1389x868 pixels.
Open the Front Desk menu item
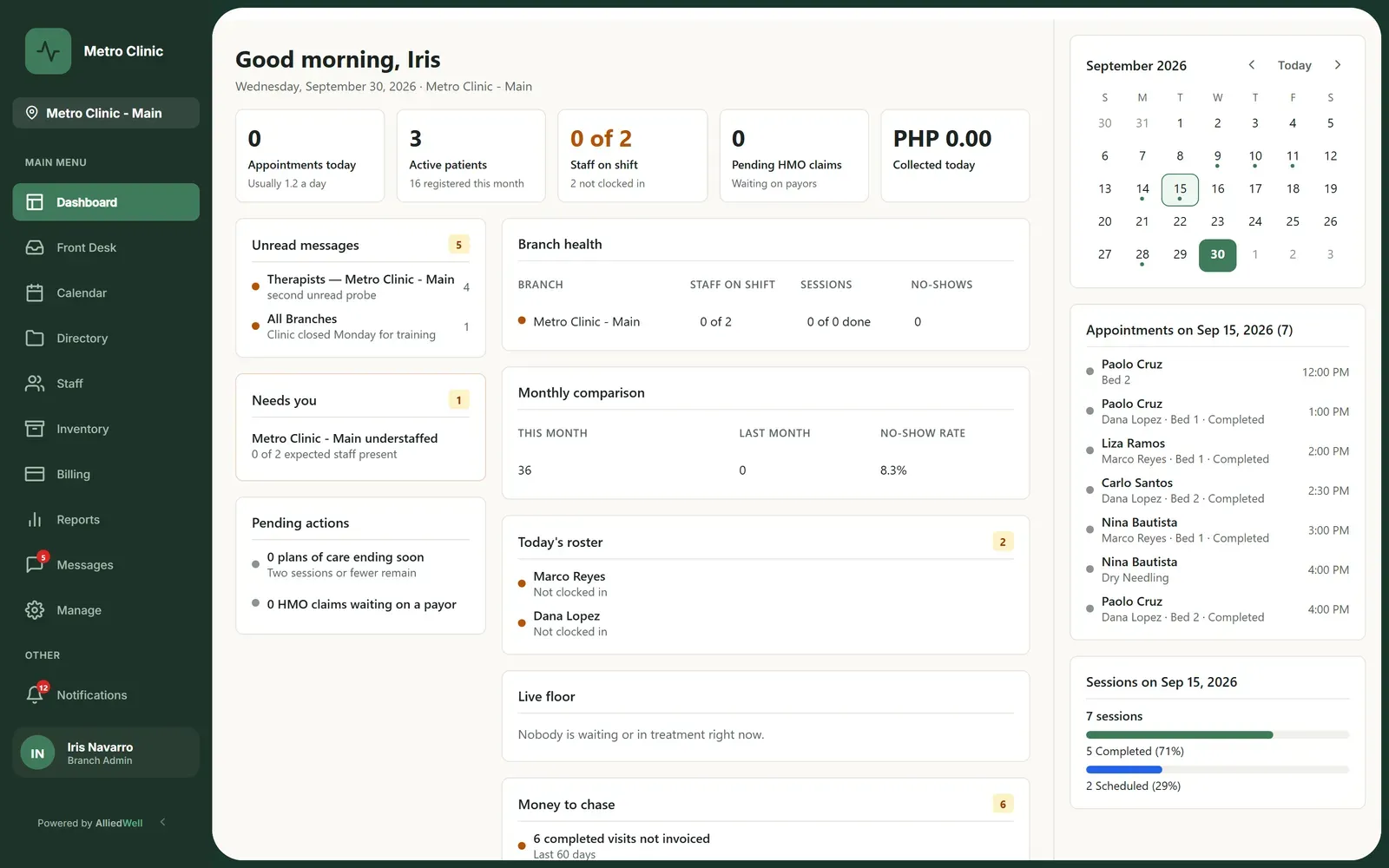coord(106,247)
